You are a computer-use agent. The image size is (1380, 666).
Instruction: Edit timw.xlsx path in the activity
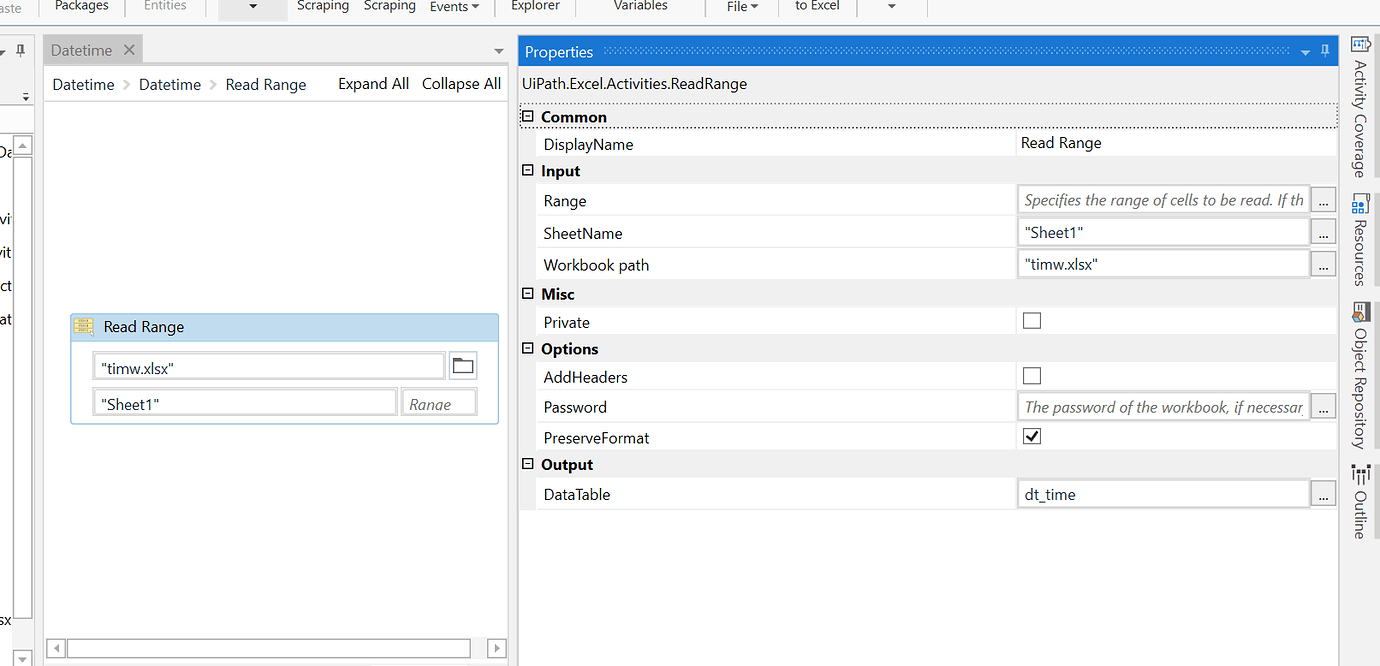(268, 367)
